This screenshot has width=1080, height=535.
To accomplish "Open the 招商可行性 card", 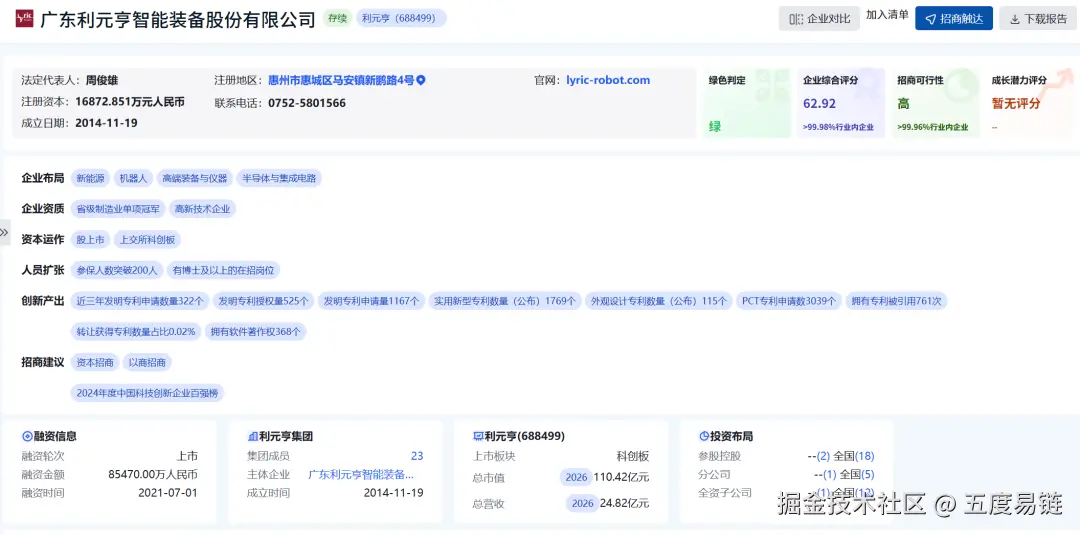I will [935, 103].
